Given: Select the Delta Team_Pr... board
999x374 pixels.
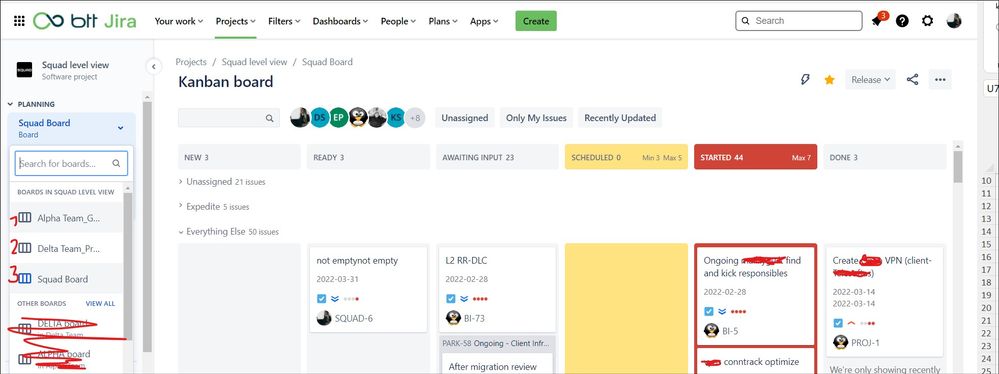Looking at the screenshot, I should pos(66,248).
